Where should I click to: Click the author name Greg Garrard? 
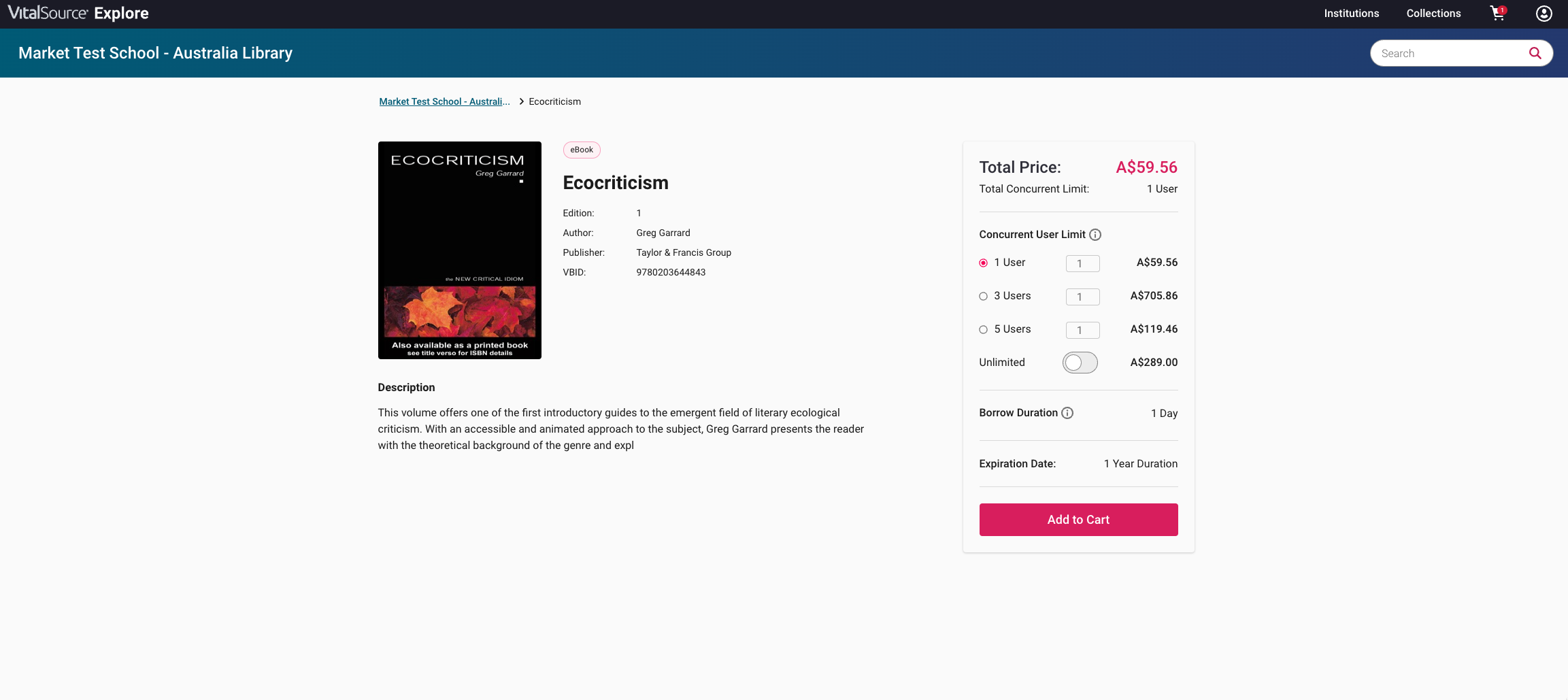click(663, 233)
